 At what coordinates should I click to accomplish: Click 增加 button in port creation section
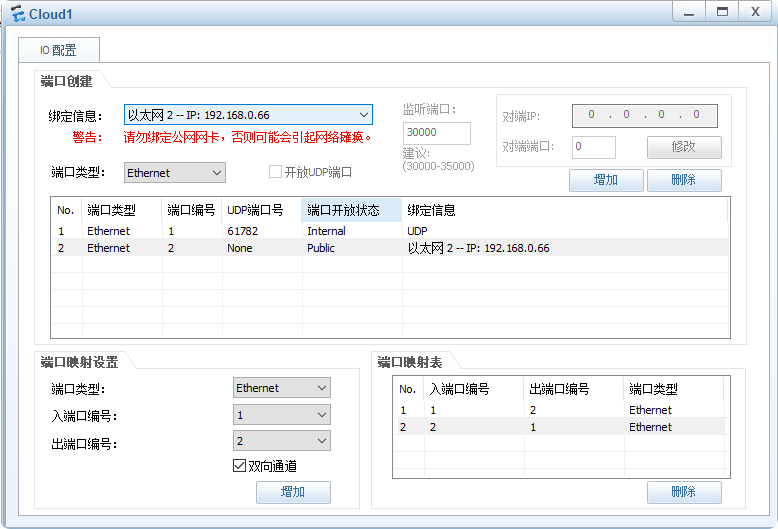coord(606,180)
